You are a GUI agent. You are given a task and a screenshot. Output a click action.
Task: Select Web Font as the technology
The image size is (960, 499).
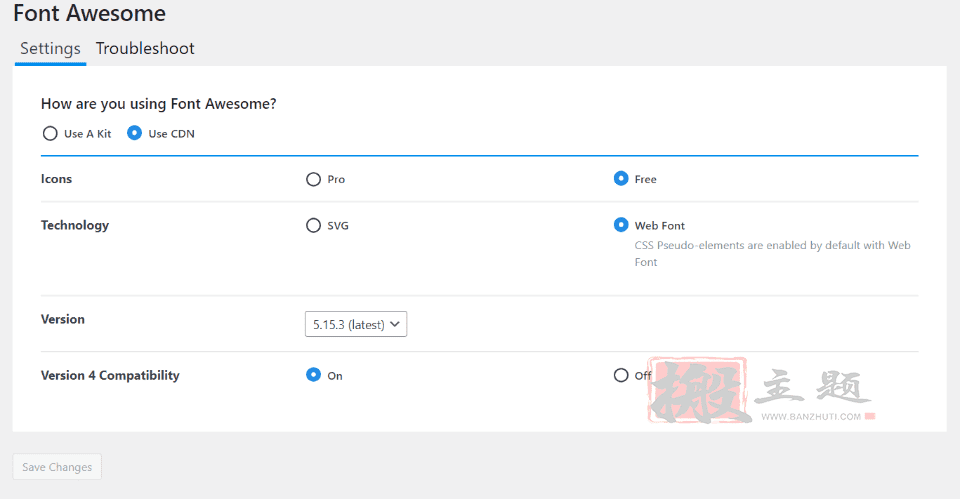click(x=621, y=225)
